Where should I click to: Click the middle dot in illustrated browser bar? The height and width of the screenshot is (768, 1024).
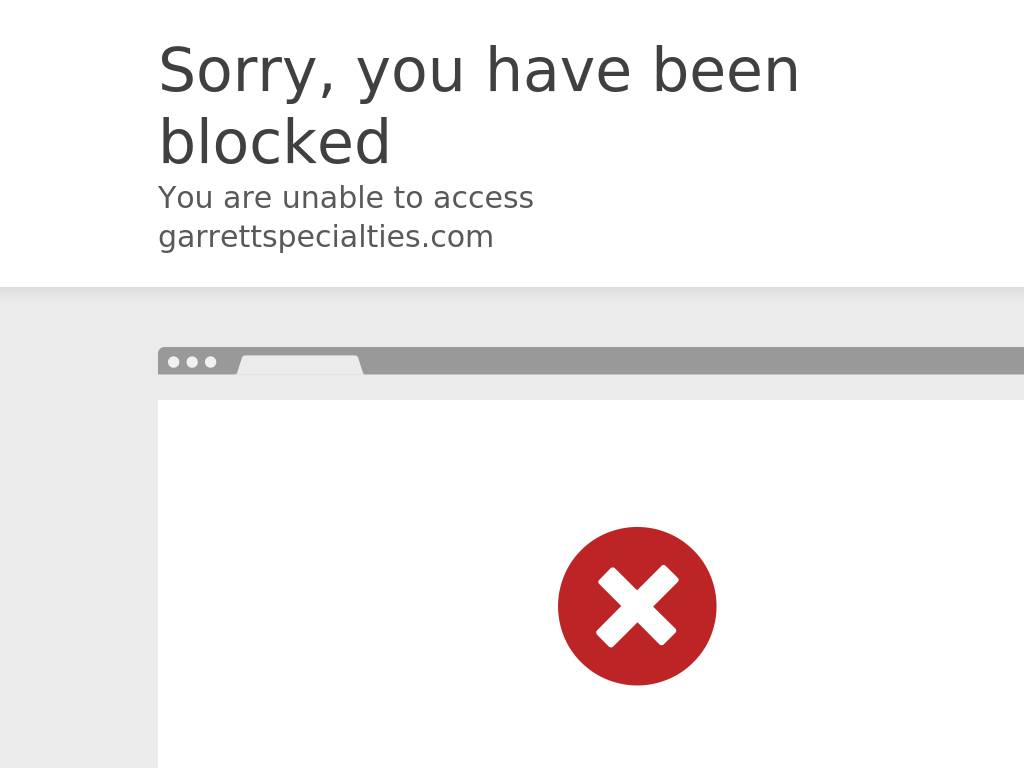pyautogui.click(x=192, y=362)
